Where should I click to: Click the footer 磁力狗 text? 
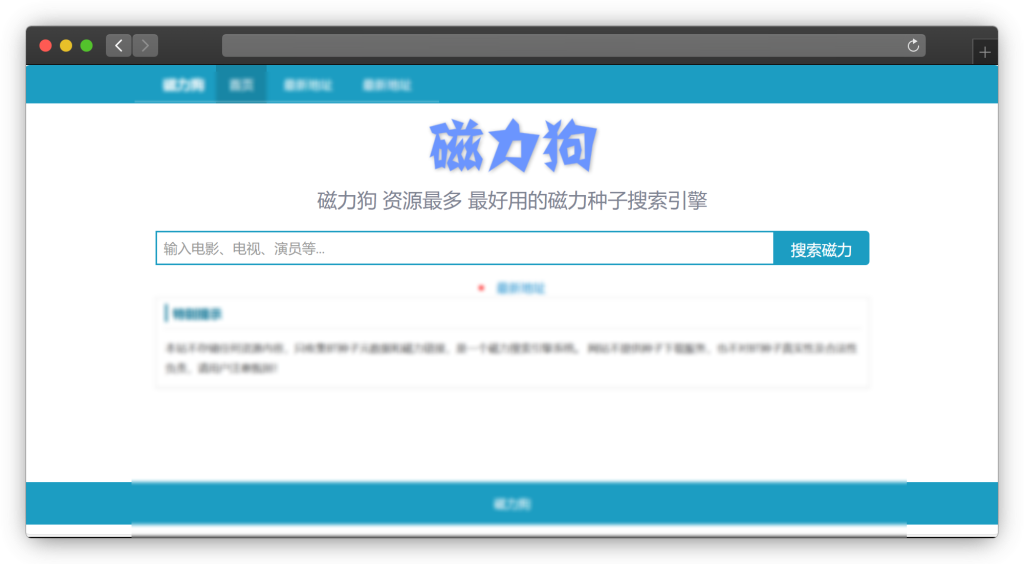[512, 504]
